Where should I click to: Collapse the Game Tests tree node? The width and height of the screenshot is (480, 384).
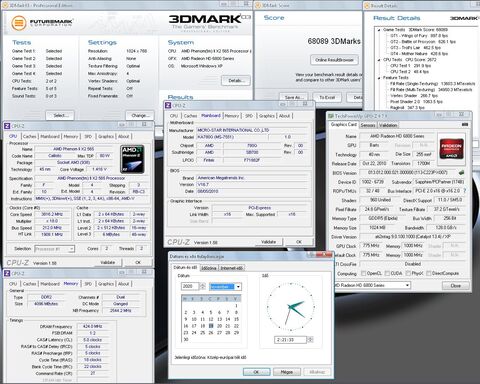coord(379,30)
